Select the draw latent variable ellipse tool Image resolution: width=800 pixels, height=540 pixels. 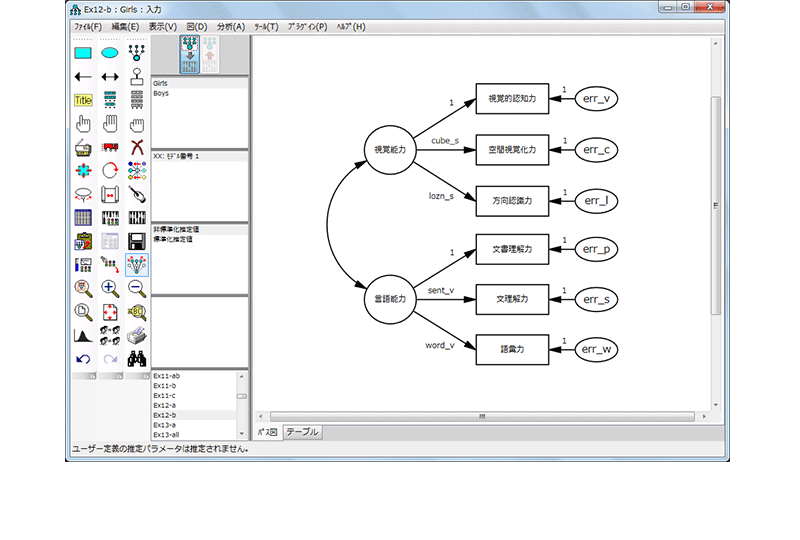click(110, 52)
